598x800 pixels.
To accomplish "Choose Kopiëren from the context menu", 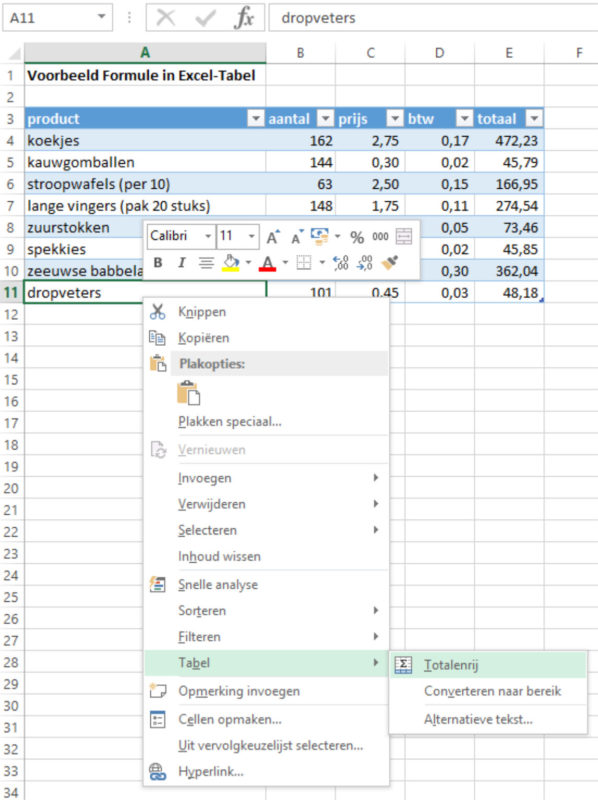I will point(265,338).
